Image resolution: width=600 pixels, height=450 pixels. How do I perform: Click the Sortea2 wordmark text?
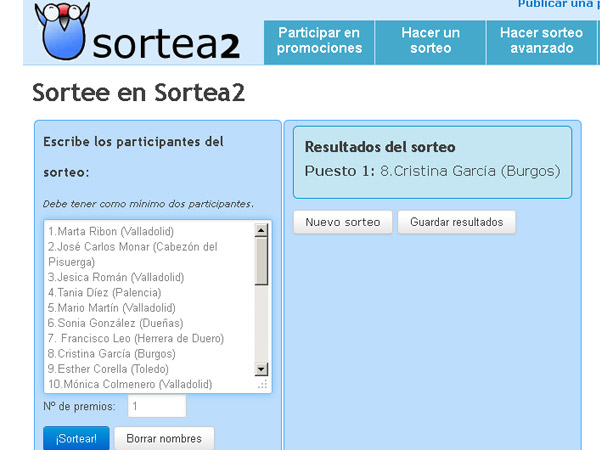point(167,43)
